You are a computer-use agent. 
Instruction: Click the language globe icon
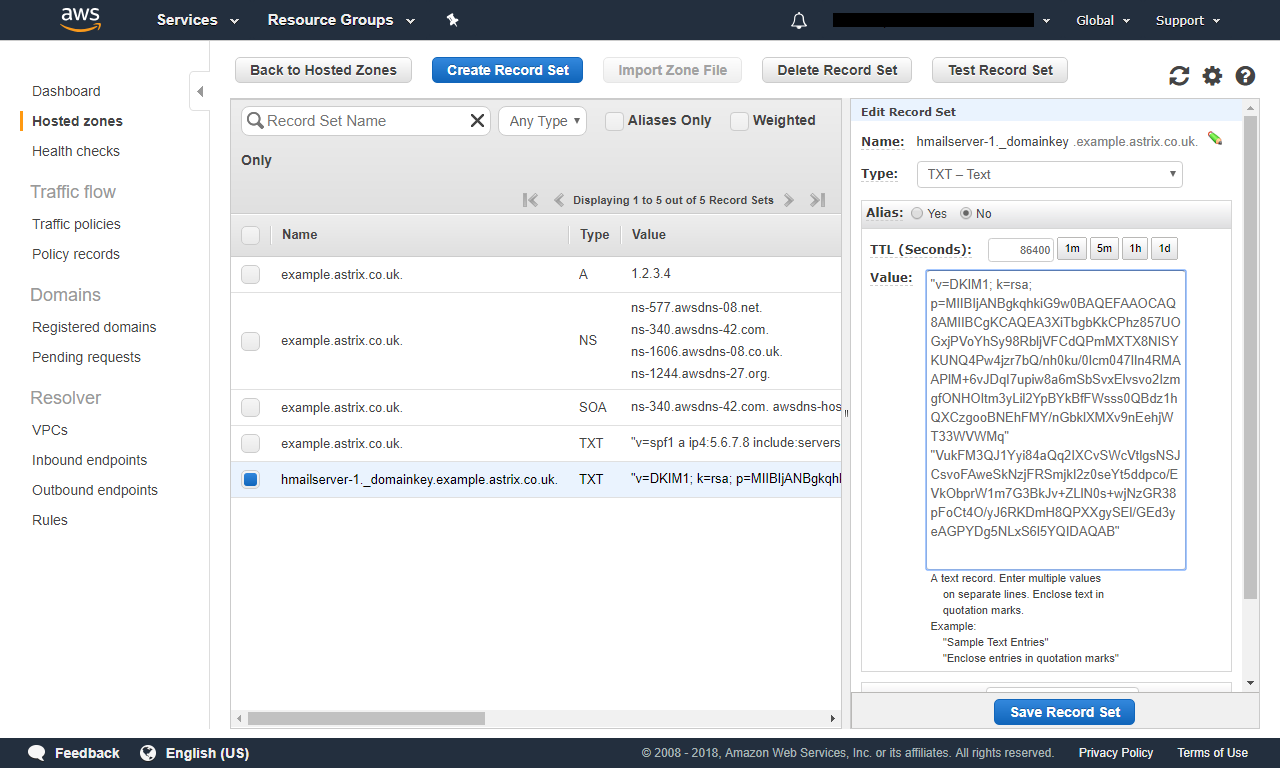click(148, 753)
